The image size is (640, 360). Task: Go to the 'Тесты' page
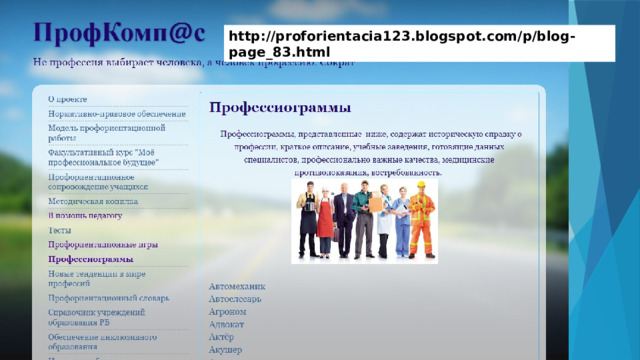pyautogui.click(x=60, y=230)
